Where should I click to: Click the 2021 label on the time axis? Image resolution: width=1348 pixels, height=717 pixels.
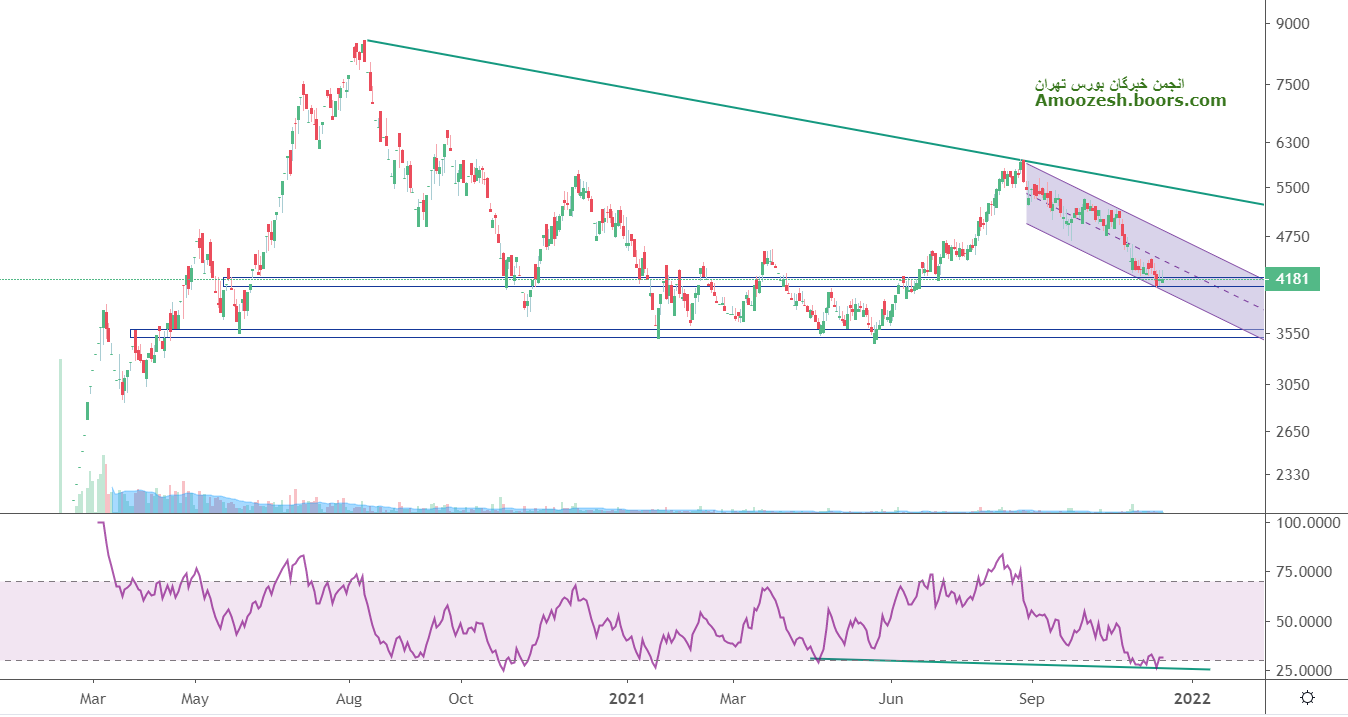(627, 698)
